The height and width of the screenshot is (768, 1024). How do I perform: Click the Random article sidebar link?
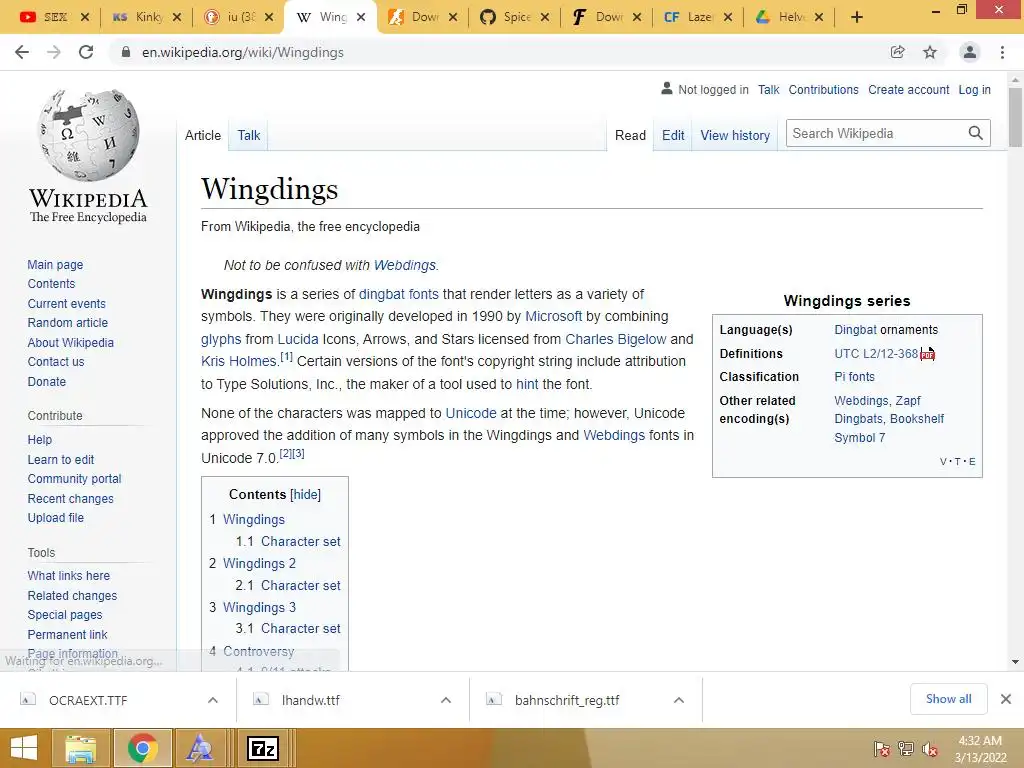point(68,323)
